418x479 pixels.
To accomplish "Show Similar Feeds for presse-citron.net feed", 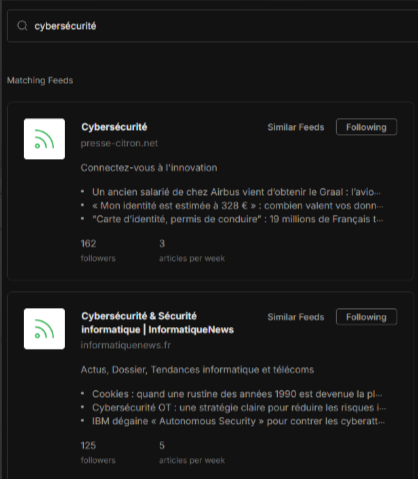I will tap(296, 127).
